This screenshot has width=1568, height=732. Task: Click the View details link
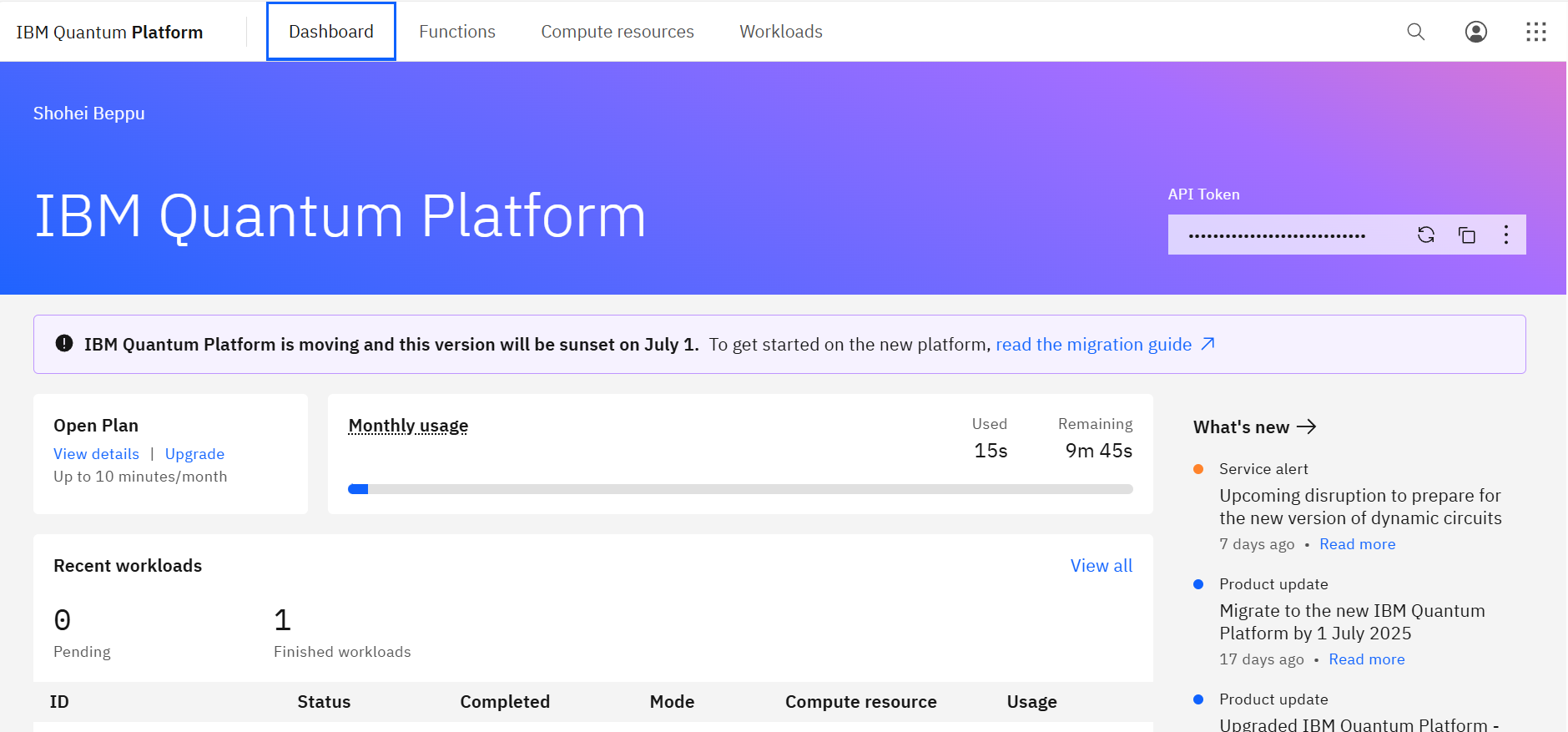(96, 454)
